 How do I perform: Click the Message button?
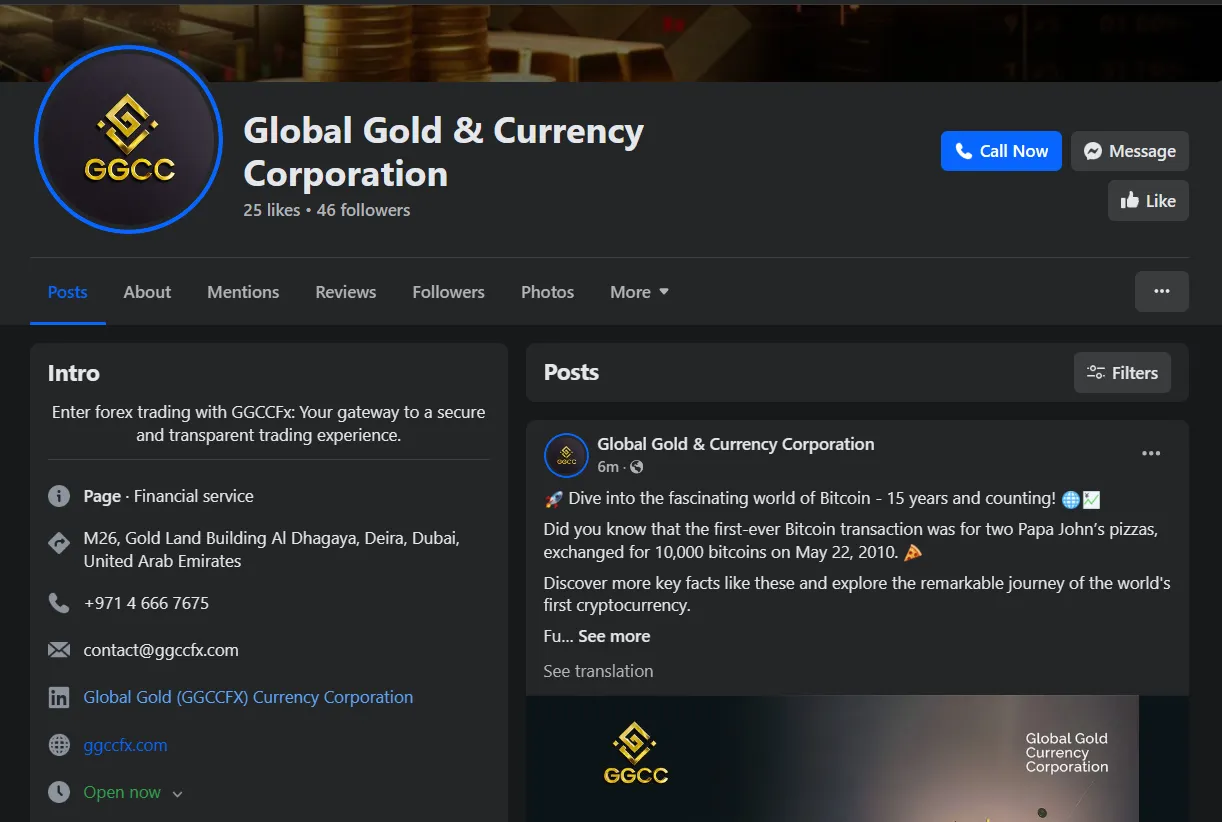tap(1130, 151)
